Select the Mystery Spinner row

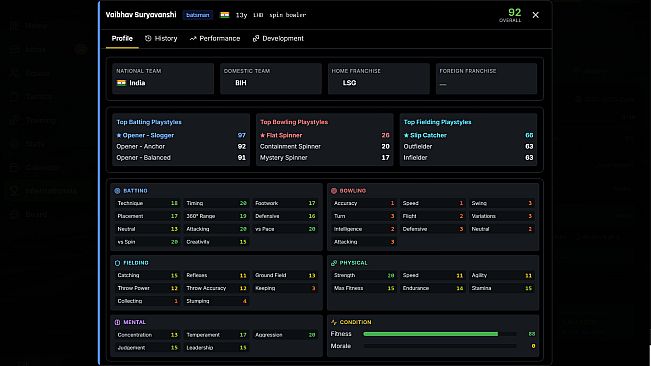click(325, 158)
